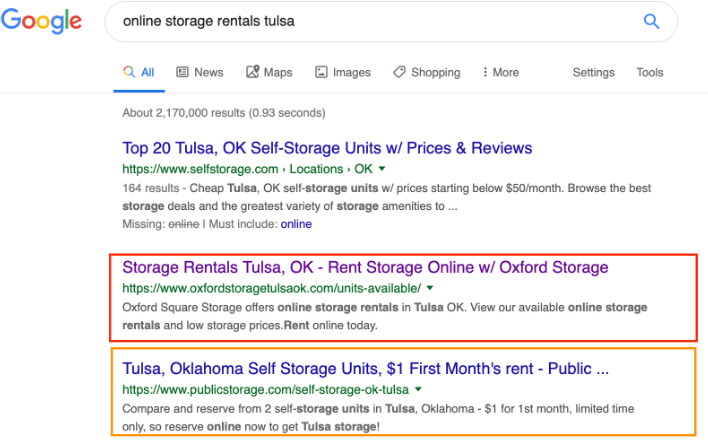Viewport: 708px width, 442px height.
Task: Open the Settings menu
Action: pos(593,72)
